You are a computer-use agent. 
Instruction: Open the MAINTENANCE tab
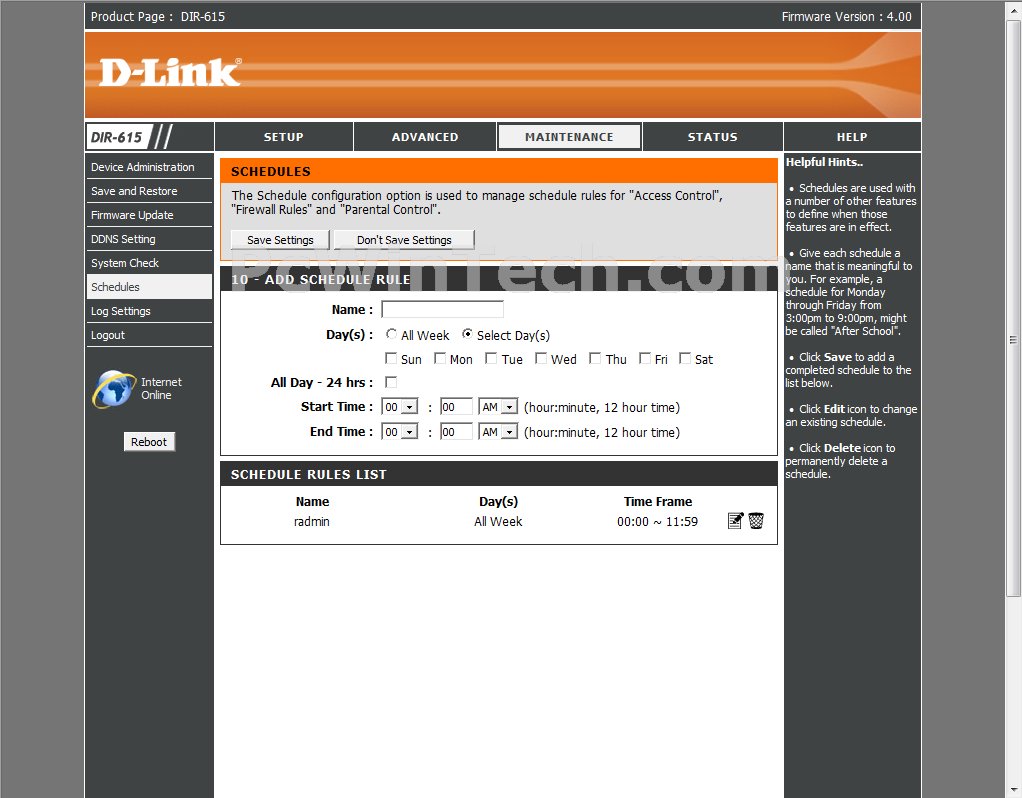(x=569, y=137)
